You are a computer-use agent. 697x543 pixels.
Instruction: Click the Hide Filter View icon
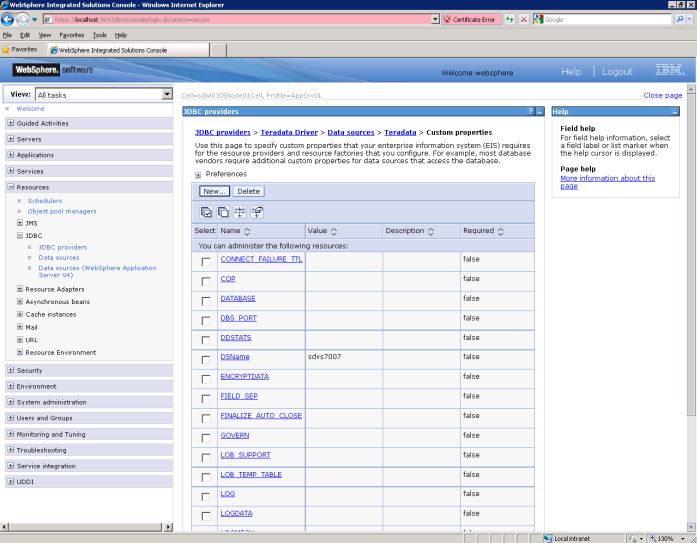pyautogui.click(x=257, y=212)
